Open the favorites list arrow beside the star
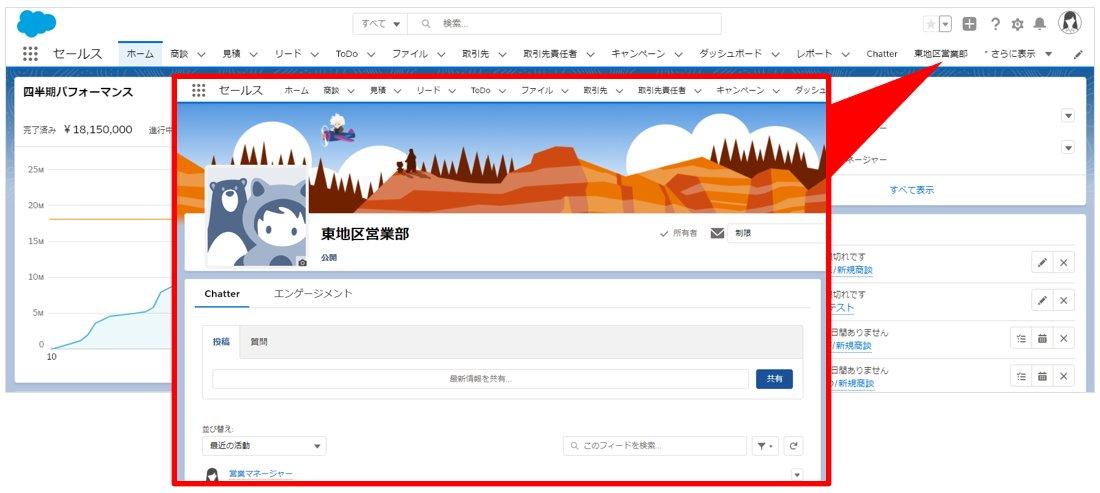 (x=945, y=25)
